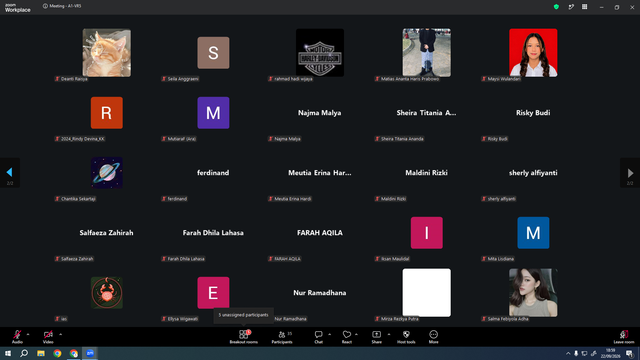Open Windows taskbar search
Viewport: 640px width, 360px height.
tap(24, 353)
